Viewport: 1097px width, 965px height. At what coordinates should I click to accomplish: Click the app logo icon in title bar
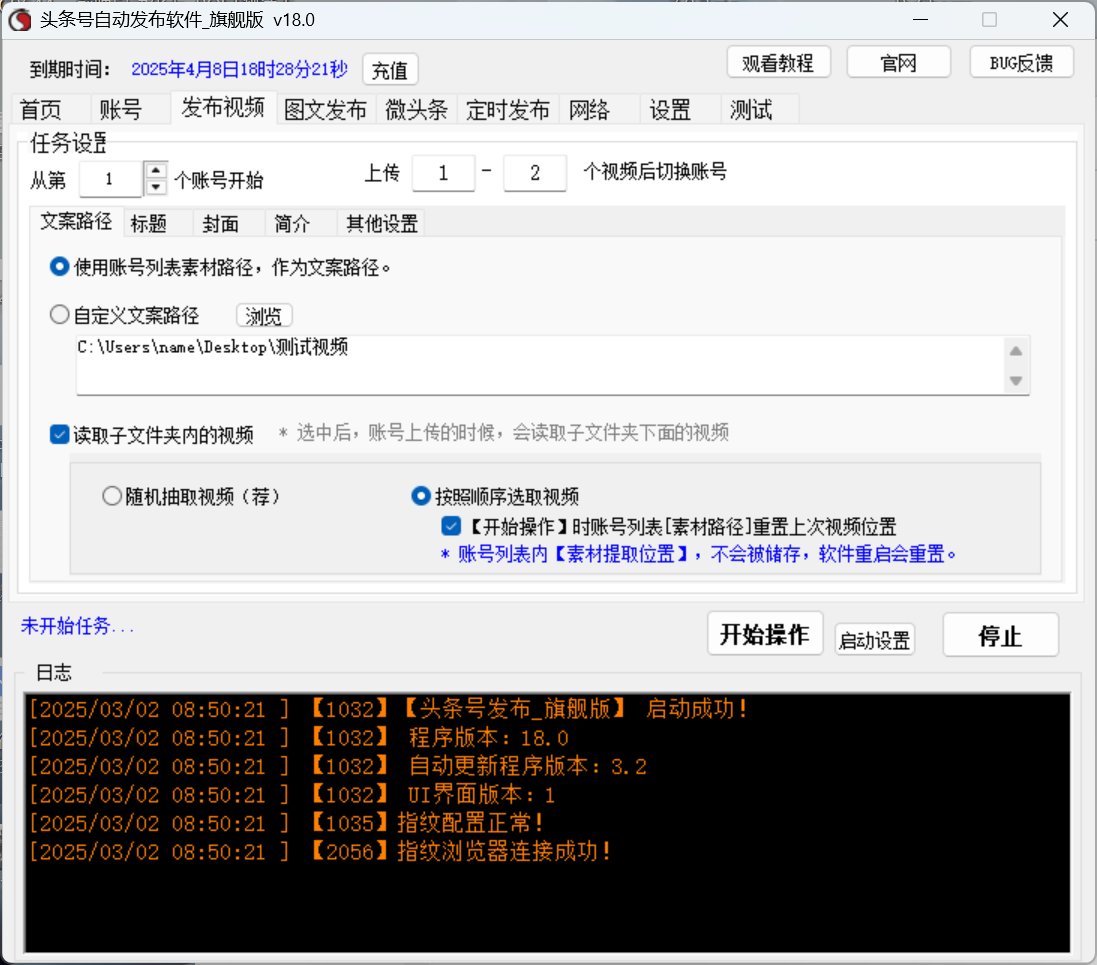point(20,20)
